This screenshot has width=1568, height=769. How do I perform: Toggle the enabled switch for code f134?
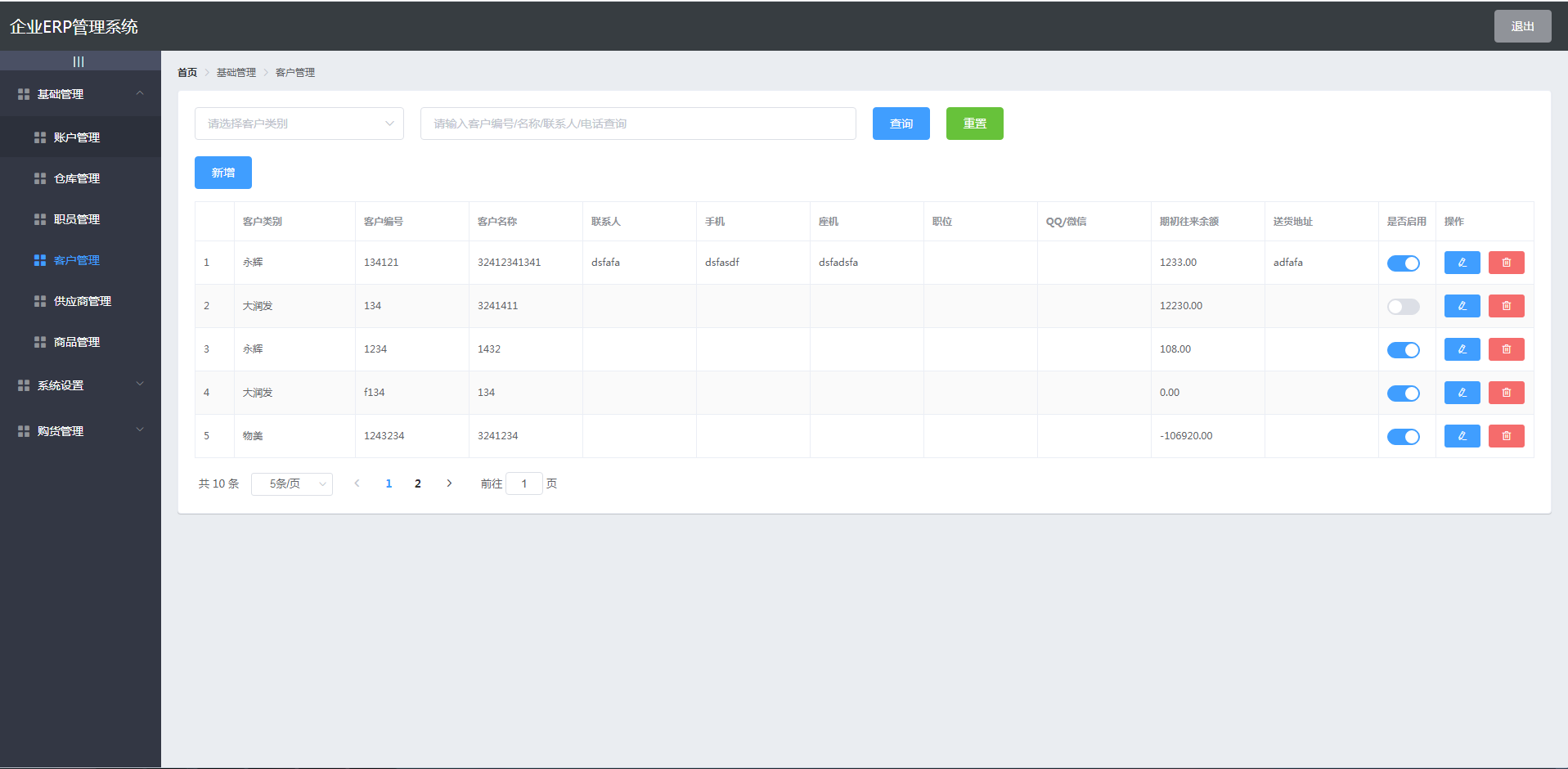(x=1403, y=393)
